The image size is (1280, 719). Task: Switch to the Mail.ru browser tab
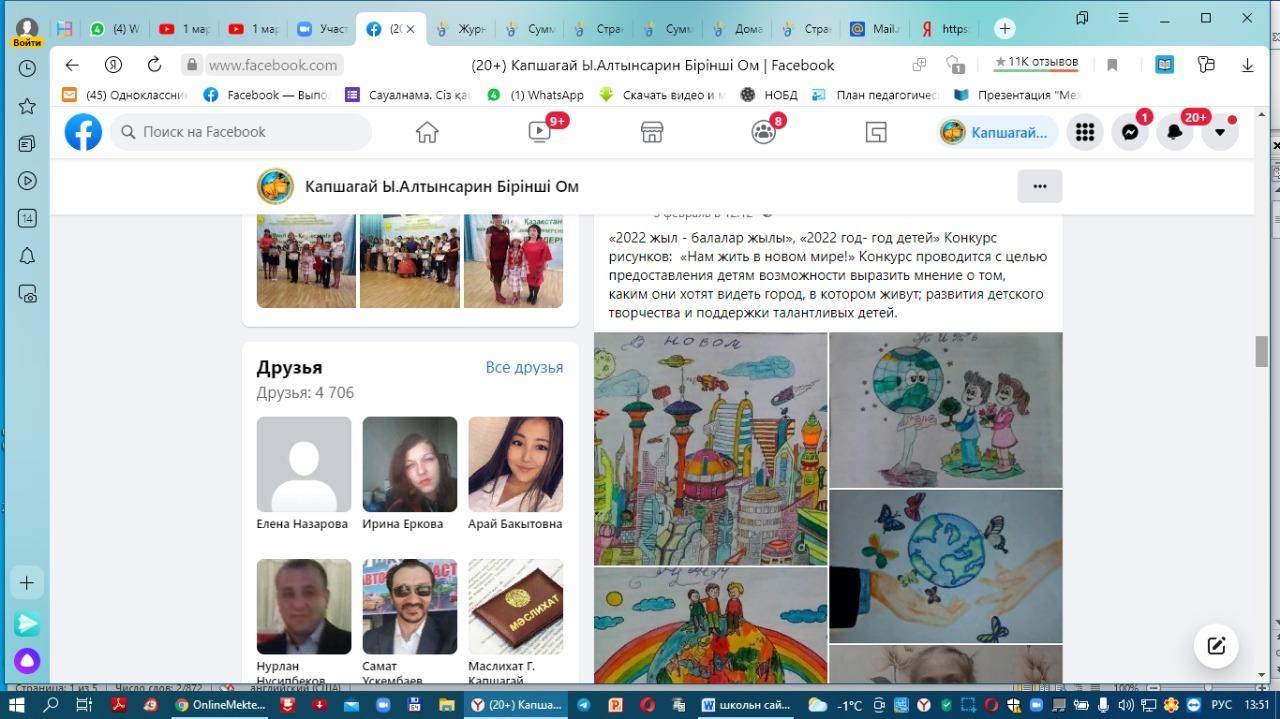[874, 29]
